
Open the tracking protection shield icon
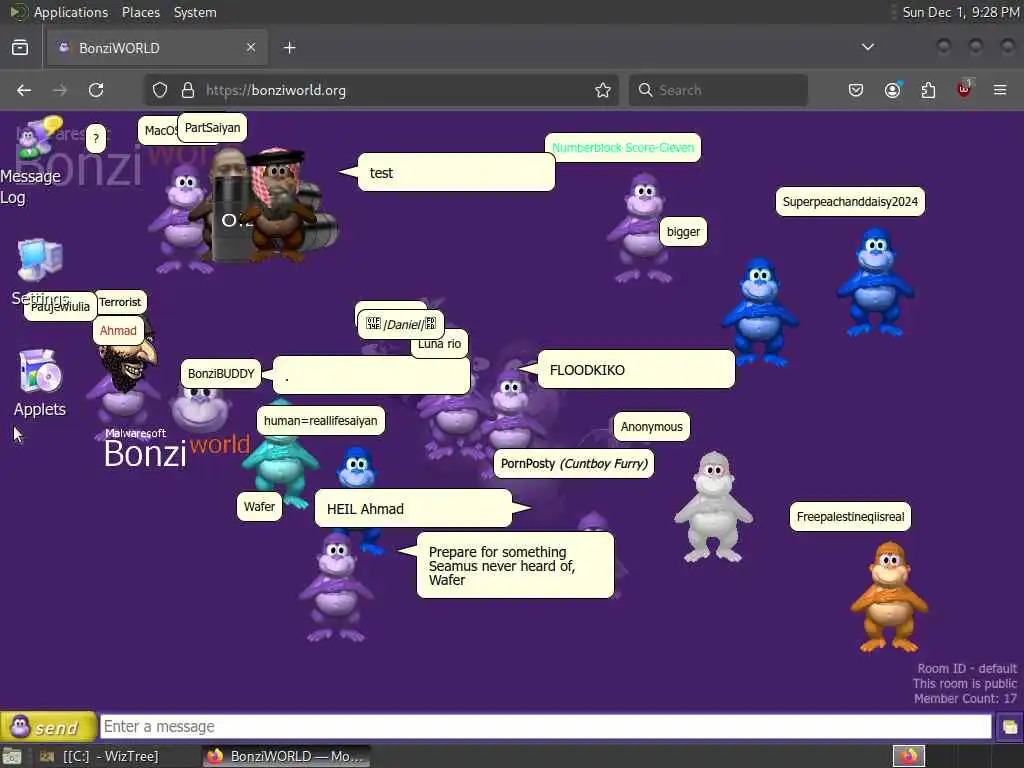click(x=160, y=90)
